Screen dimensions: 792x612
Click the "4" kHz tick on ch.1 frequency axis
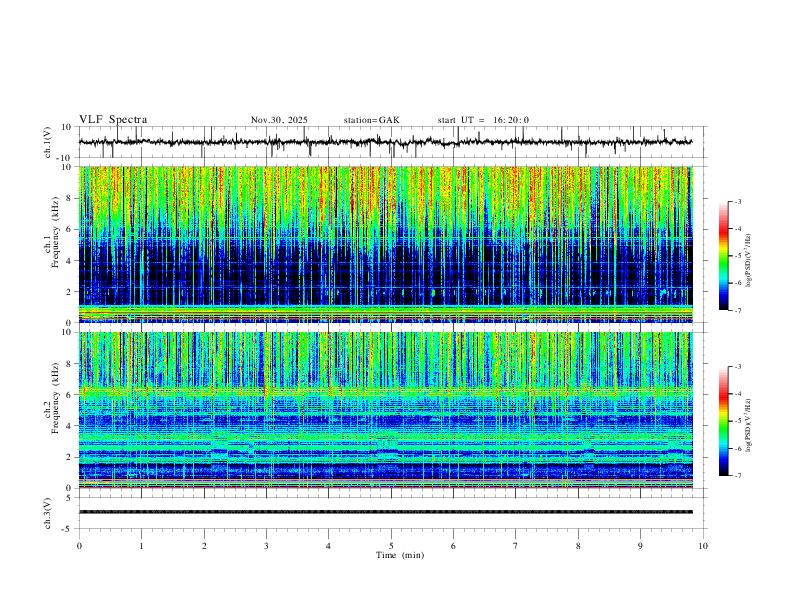tap(70, 261)
